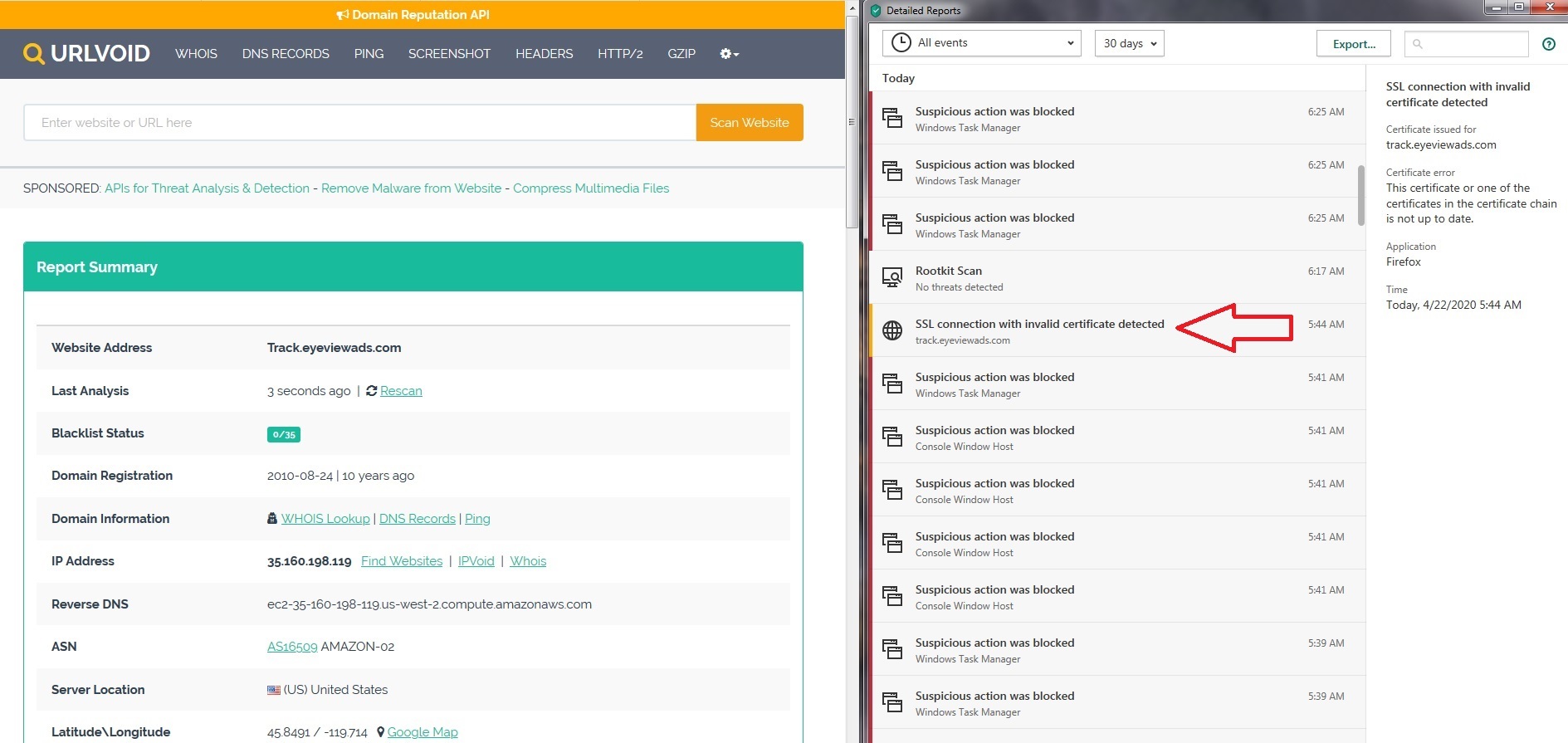Open Find Websites link for IP address
The height and width of the screenshot is (743, 1568).
coord(402,561)
